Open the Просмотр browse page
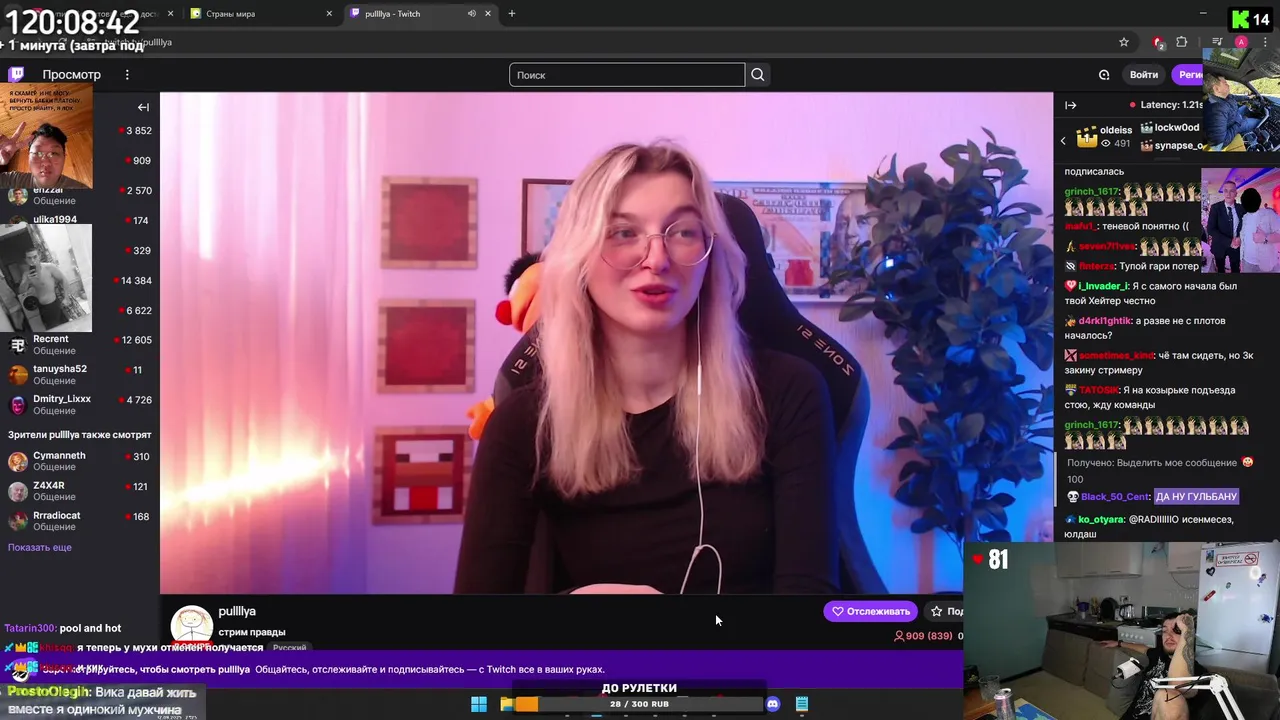This screenshot has width=1280, height=720. click(x=71, y=75)
